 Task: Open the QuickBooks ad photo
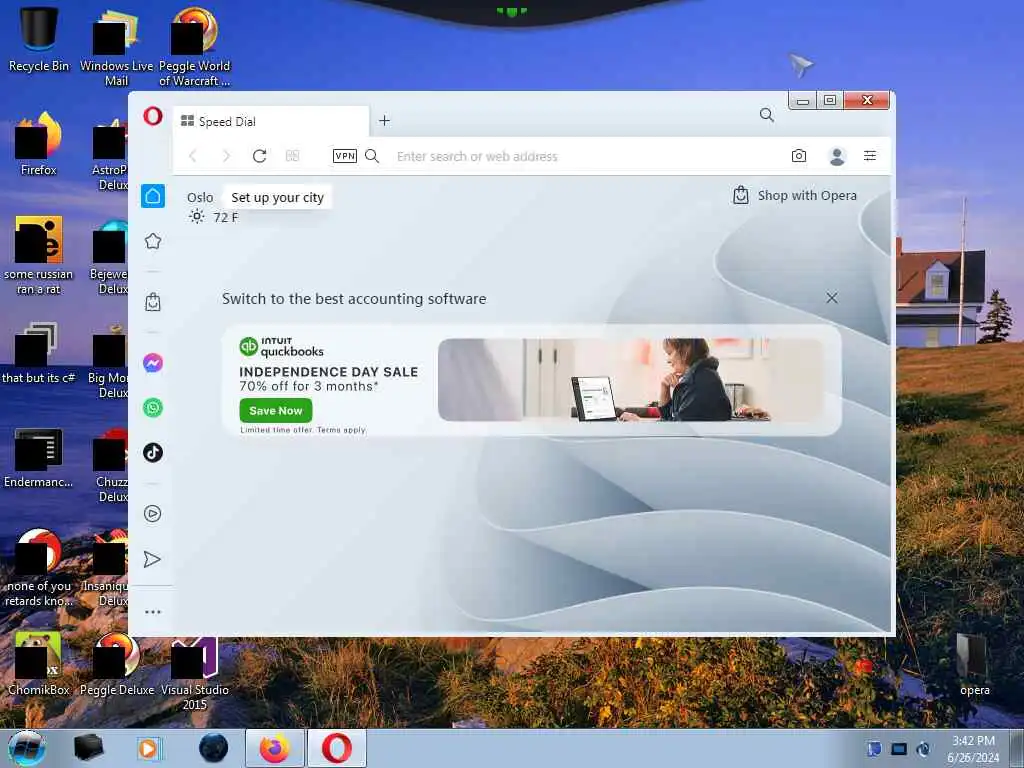tap(632, 379)
